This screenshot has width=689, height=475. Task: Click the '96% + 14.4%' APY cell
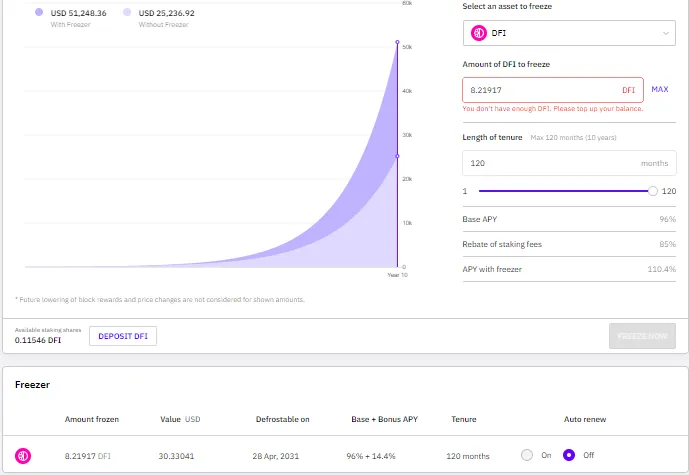pos(371,456)
